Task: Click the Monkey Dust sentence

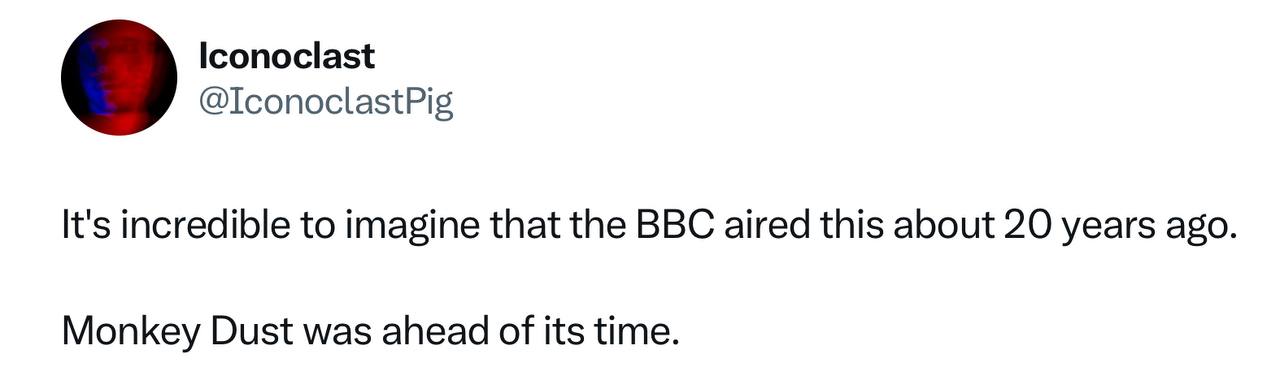Action: (x=371, y=328)
